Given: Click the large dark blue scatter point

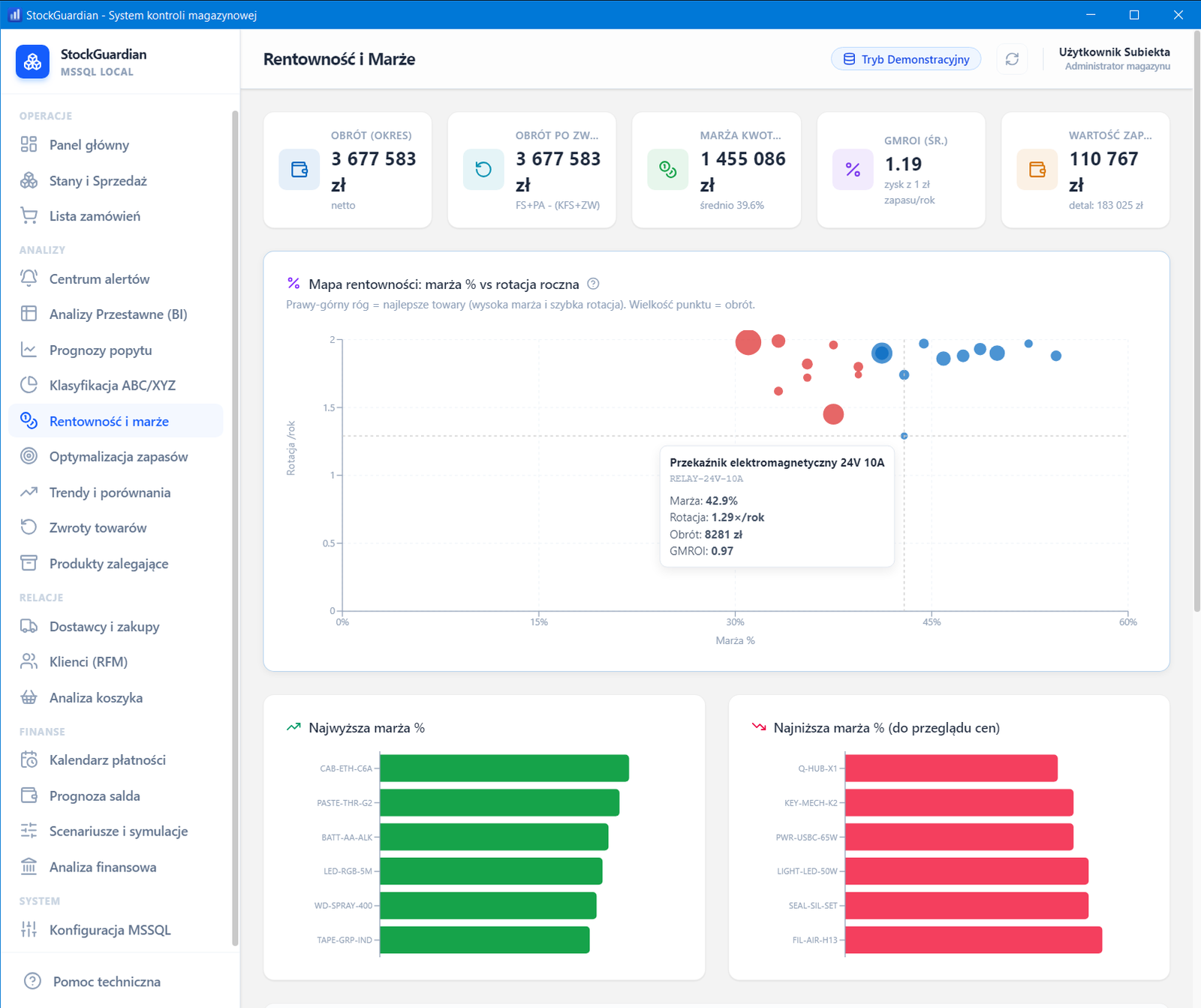Looking at the screenshot, I should [x=882, y=353].
